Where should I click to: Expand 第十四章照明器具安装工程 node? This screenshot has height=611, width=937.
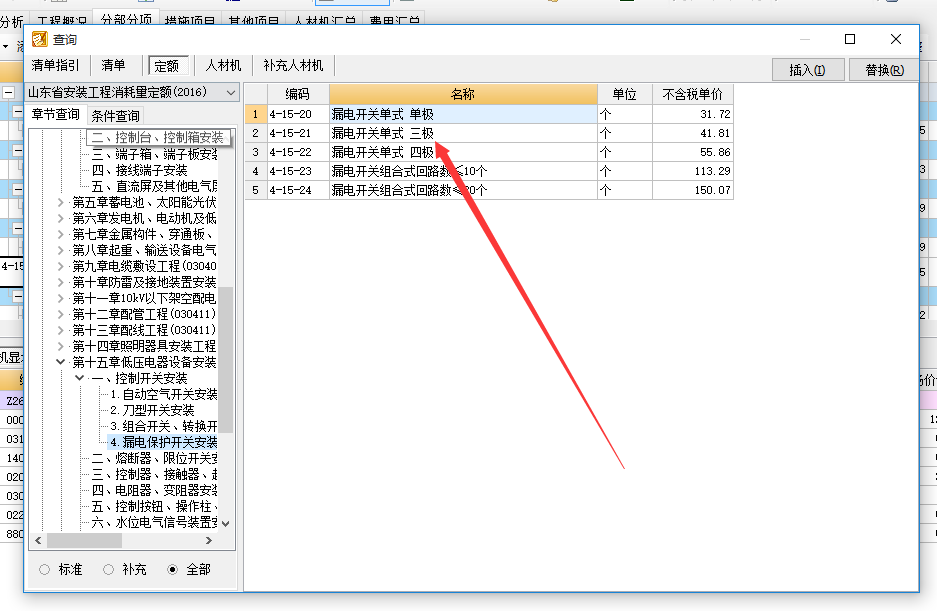[x=60, y=346]
